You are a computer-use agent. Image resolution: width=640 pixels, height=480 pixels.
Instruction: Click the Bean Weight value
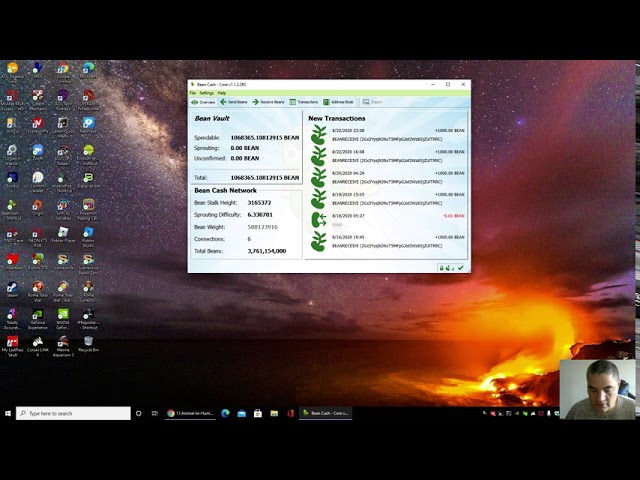262,227
